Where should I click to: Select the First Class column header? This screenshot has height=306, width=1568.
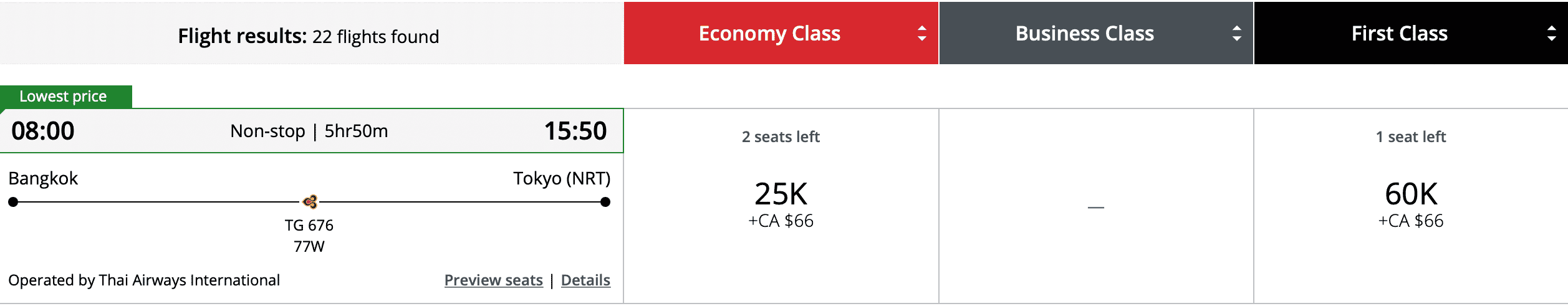[x=1399, y=34]
